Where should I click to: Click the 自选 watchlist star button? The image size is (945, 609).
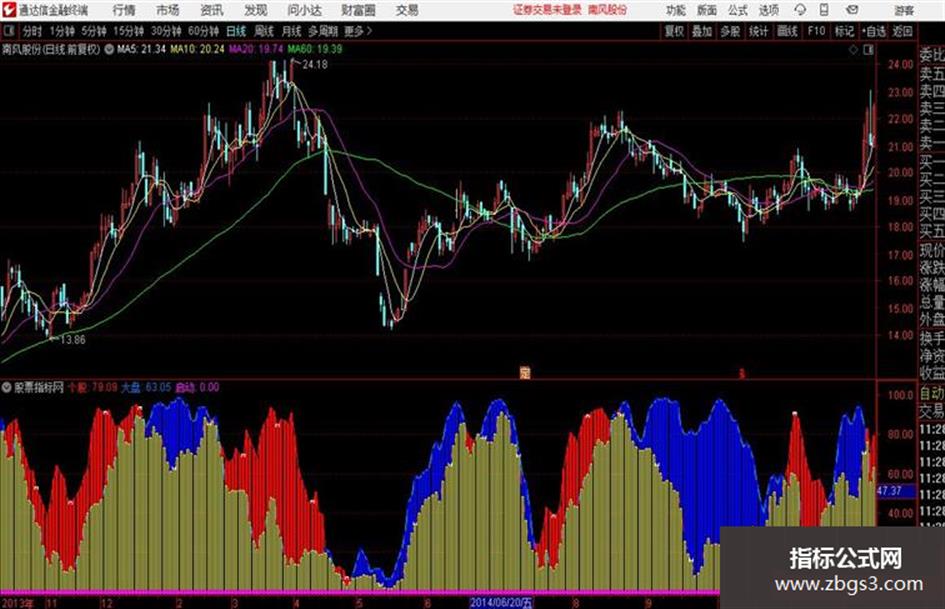(873, 31)
